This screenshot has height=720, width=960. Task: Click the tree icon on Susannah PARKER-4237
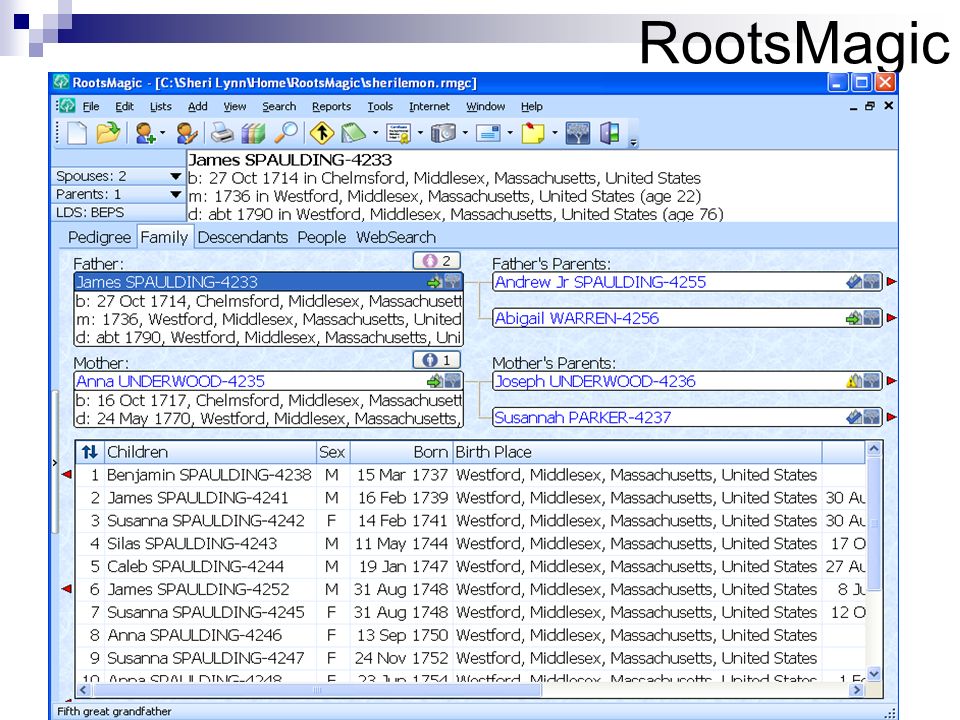pyautogui.click(x=872, y=418)
